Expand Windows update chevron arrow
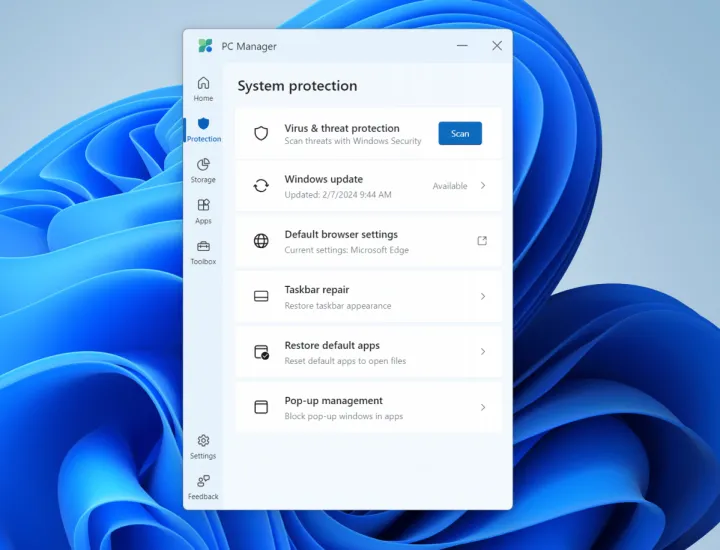Screen dimensions: 720x550 point(483,186)
